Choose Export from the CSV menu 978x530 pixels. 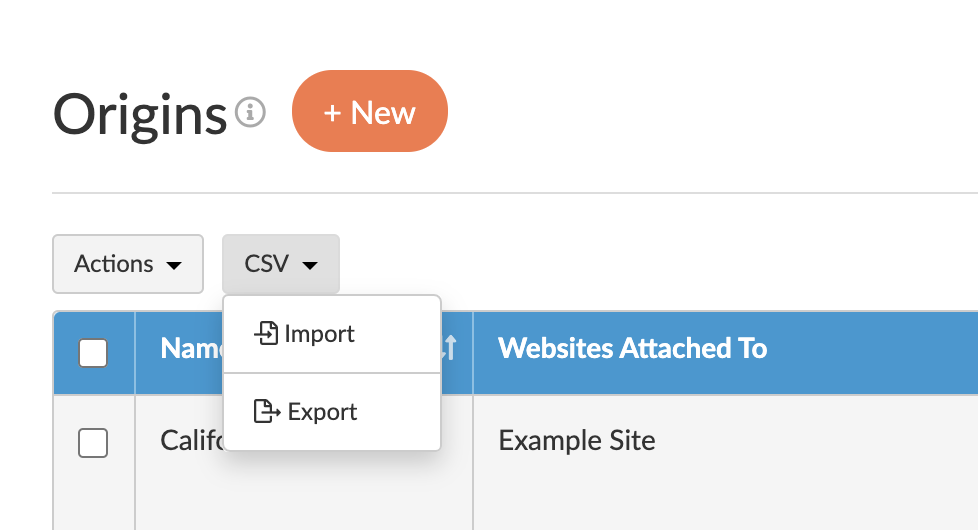pyautogui.click(x=322, y=411)
